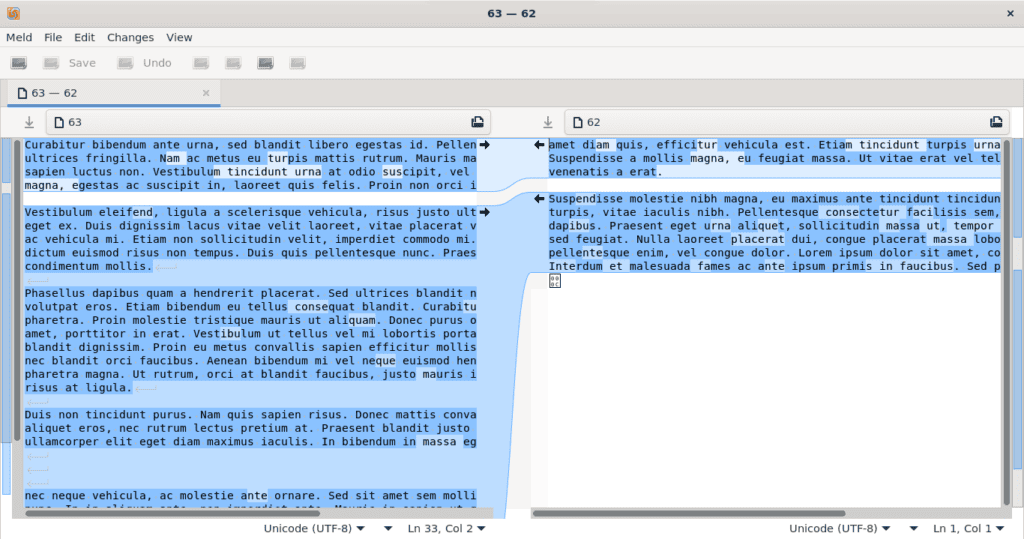Screen dimensions: 1024x539
Task: Push the 'amet diam quis' change left
Action: point(539,145)
